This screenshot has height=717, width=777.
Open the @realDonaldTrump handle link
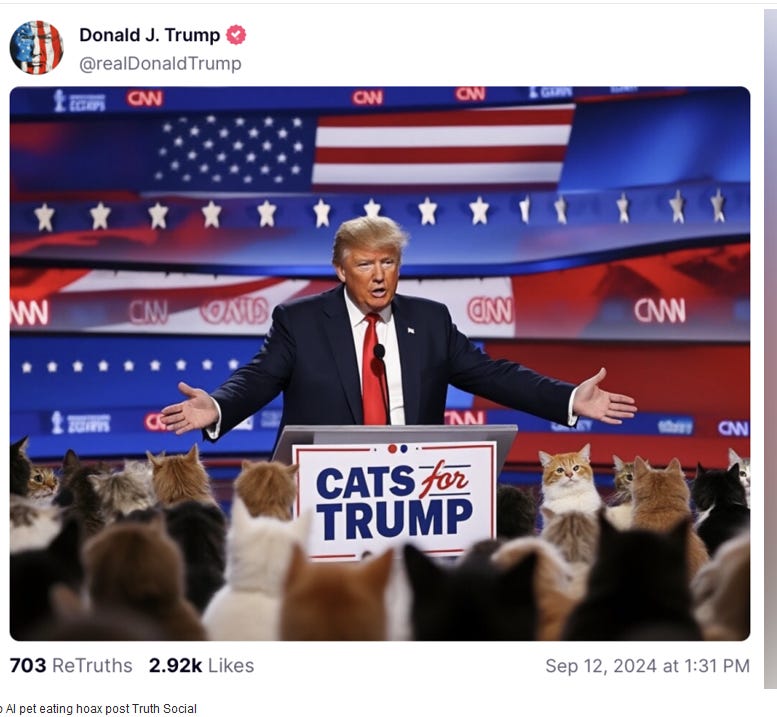coord(160,63)
